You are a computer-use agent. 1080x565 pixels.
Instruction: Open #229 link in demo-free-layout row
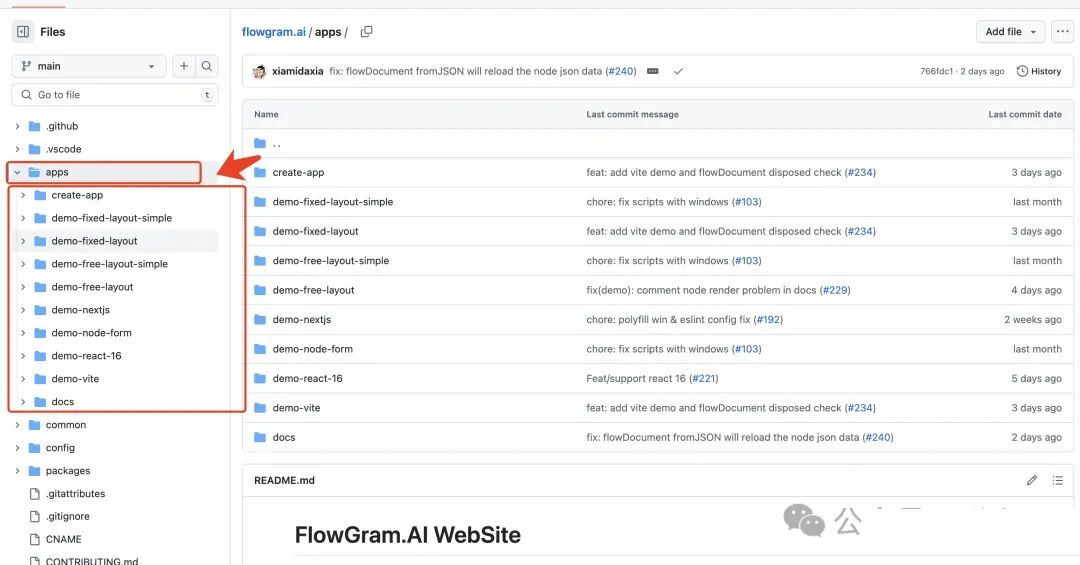click(835, 290)
